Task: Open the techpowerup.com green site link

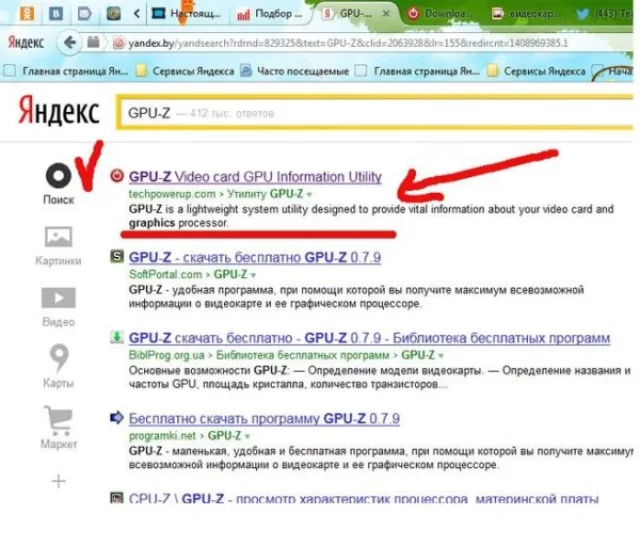Action: pos(172,194)
